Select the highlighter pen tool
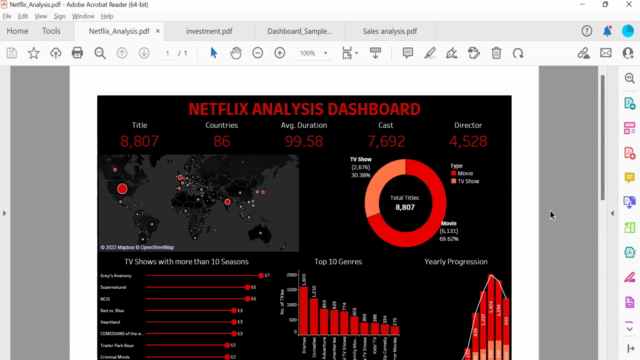Viewport: 640px width, 360px height. (430, 53)
